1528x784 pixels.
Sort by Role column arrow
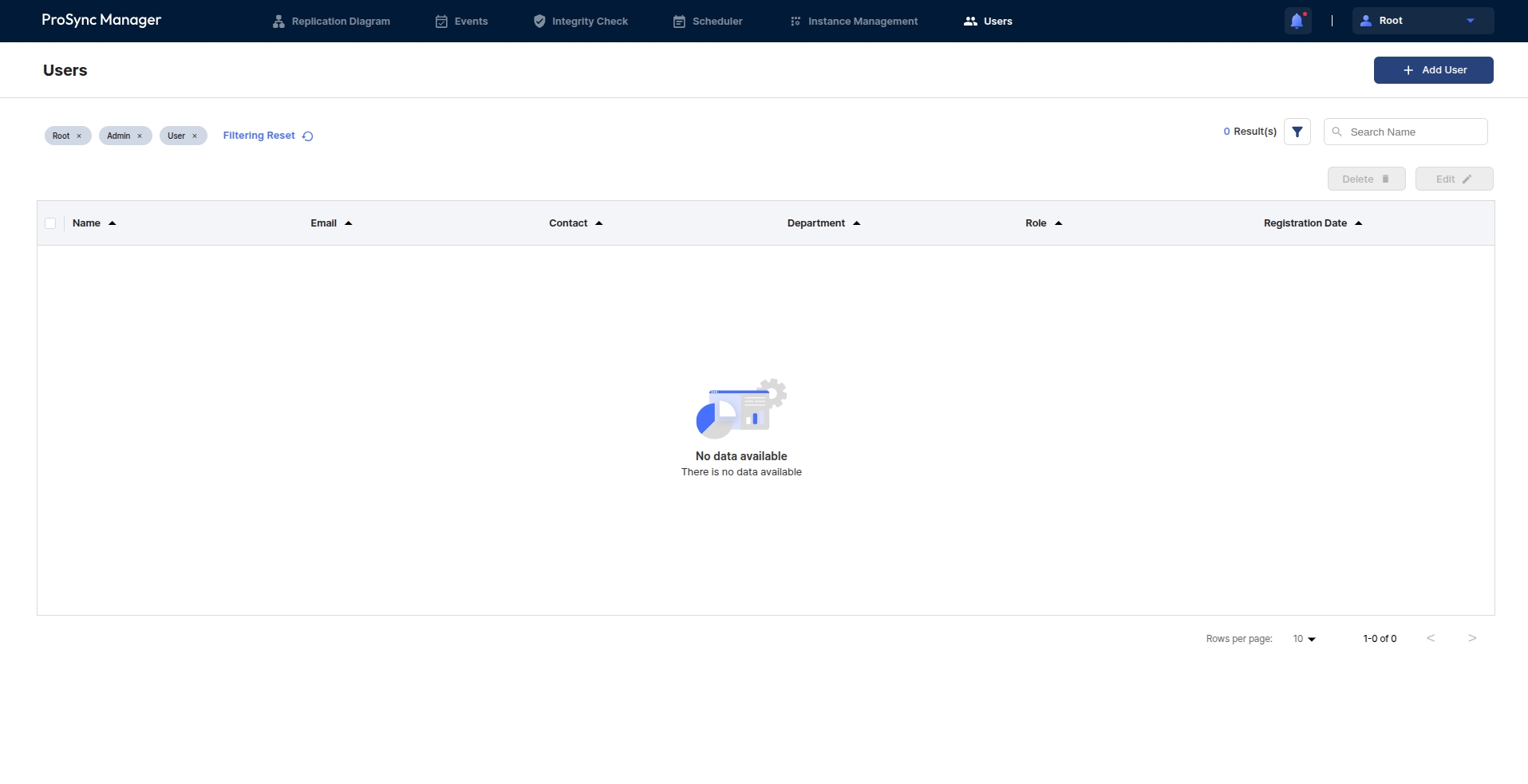tap(1058, 223)
